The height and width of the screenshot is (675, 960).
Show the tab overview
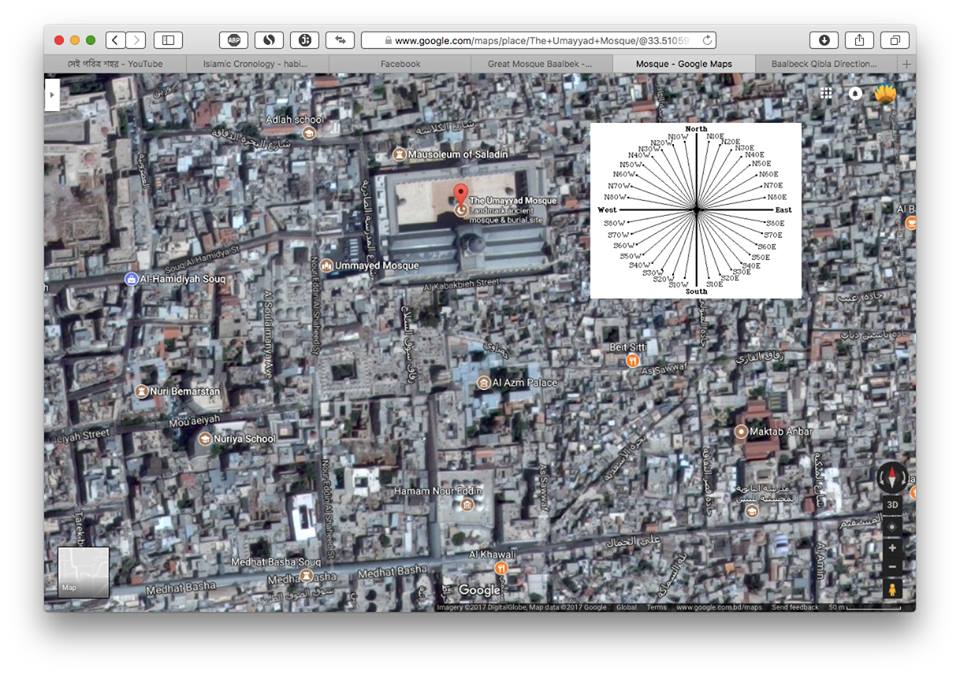[x=894, y=40]
